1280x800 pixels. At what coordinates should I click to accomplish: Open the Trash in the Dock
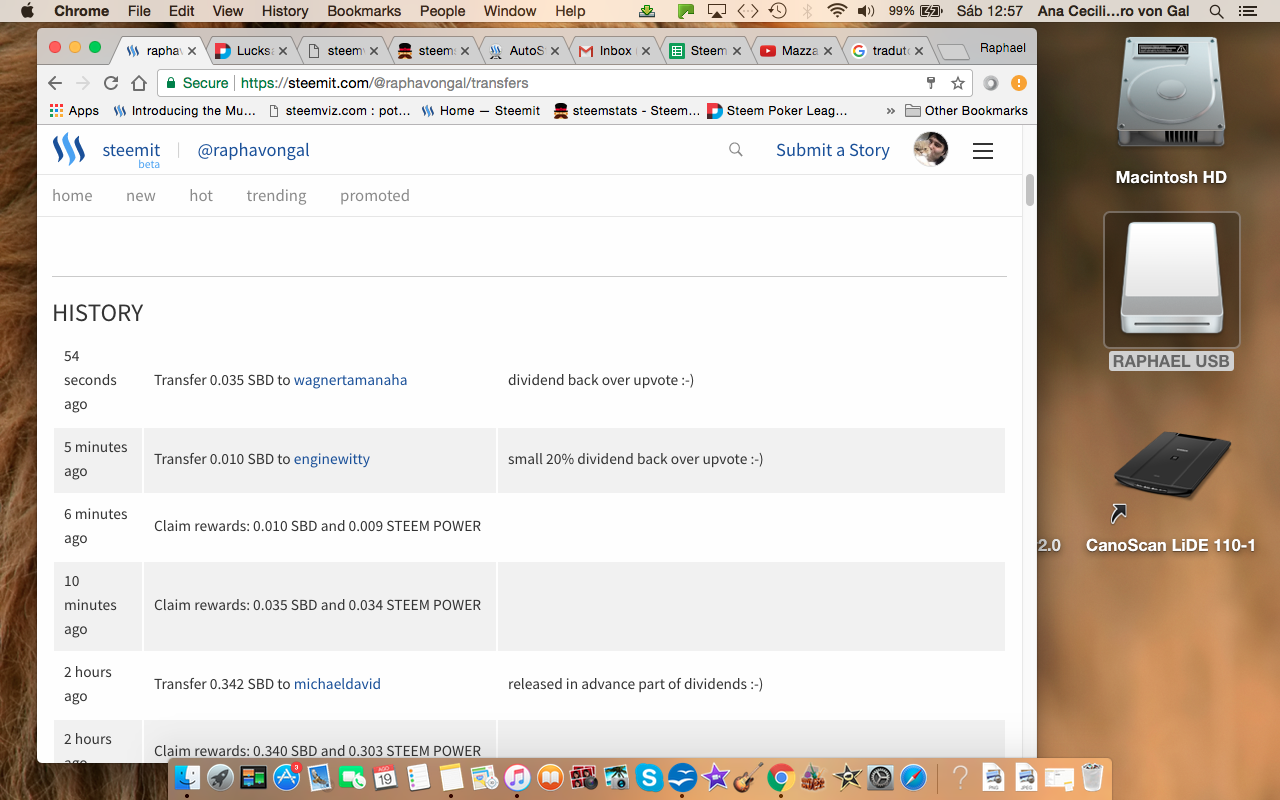click(1092, 777)
